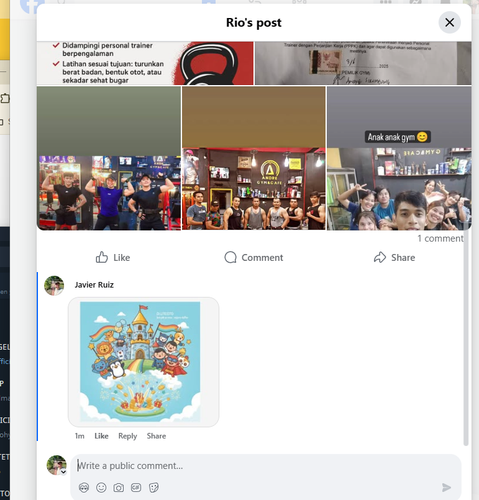
Task: Send the comment with the arrow icon
Action: [446, 487]
